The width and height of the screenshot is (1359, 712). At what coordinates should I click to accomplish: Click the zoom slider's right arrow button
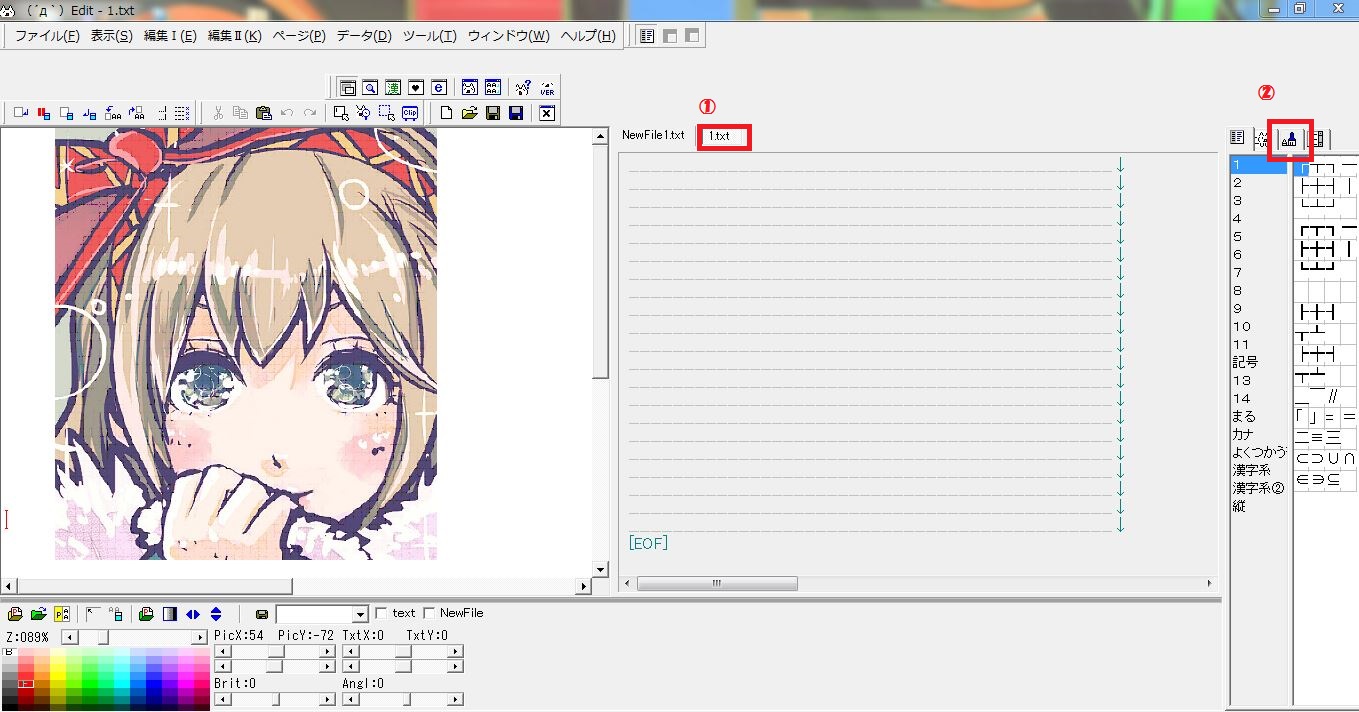coord(200,637)
